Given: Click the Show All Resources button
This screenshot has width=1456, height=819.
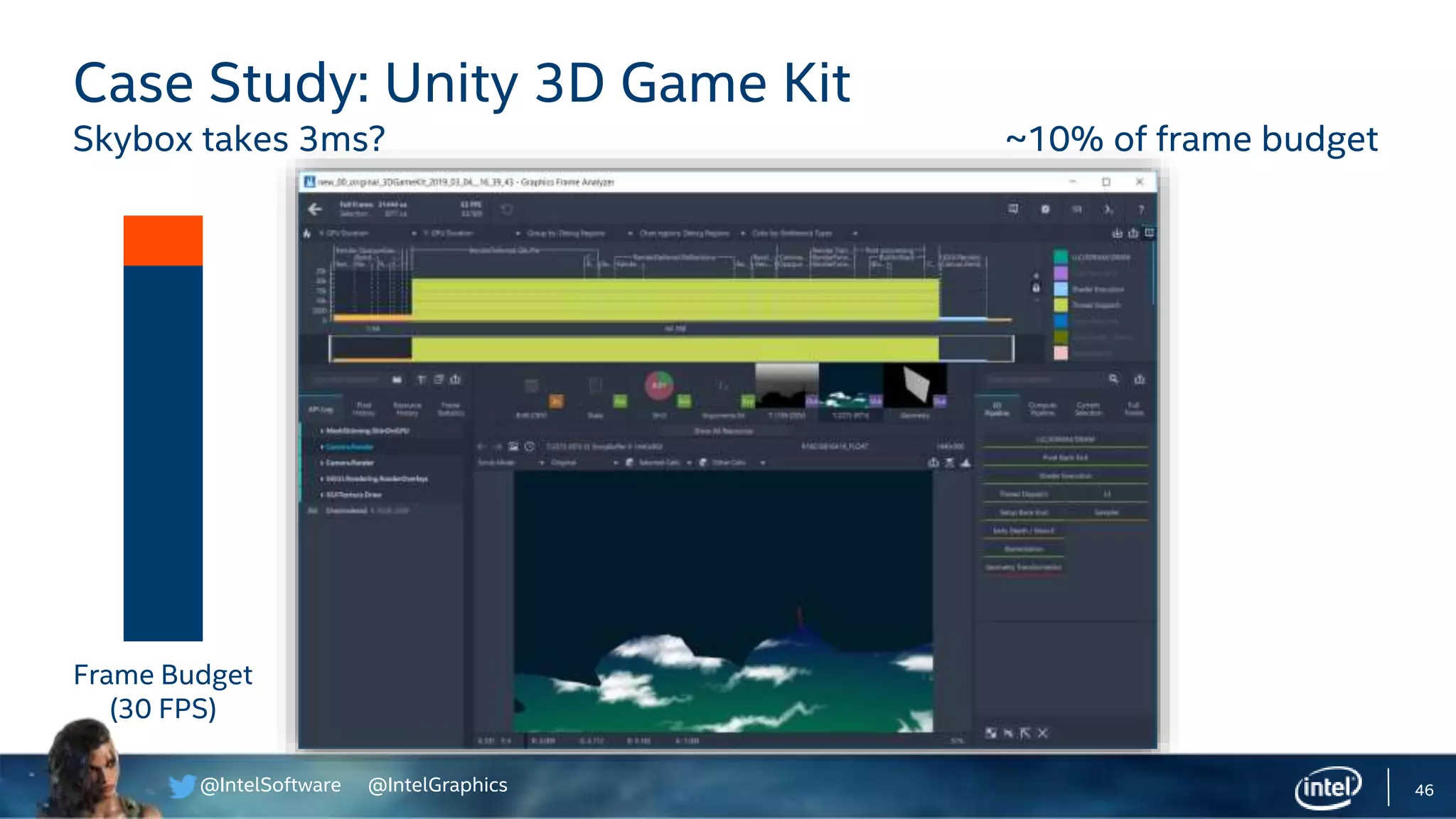Looking at the screenshot, I should pyautogui.click(x=723, y=431).
